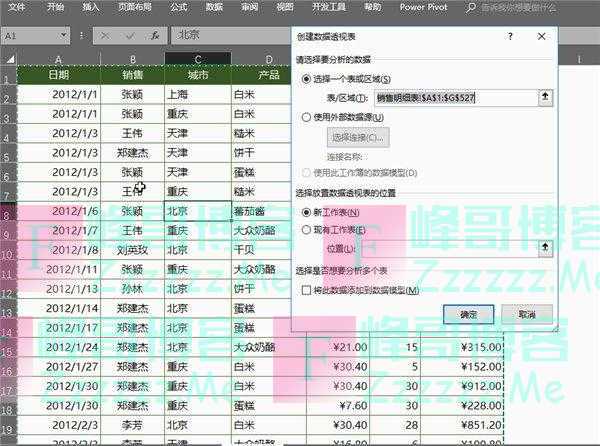Open the Power Pivot tab
The image size is (600, 446).
423,6
